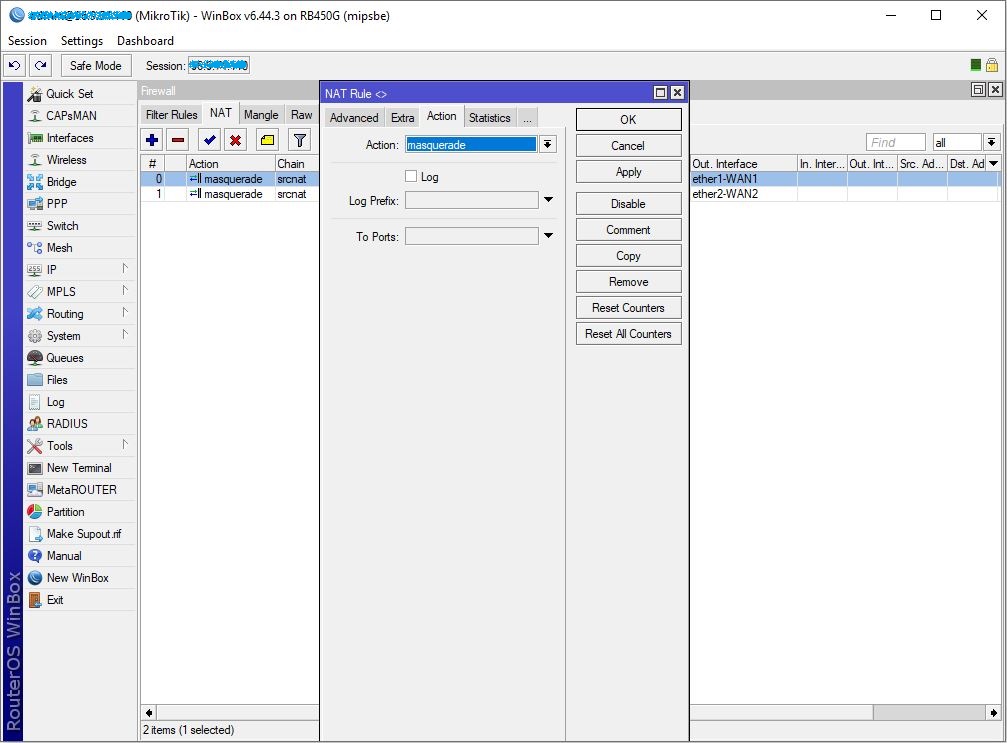Add new NAT rule with plus icon
This screenshot has width=1007, height=743.
pyautogui.click(x=152, y=140)
